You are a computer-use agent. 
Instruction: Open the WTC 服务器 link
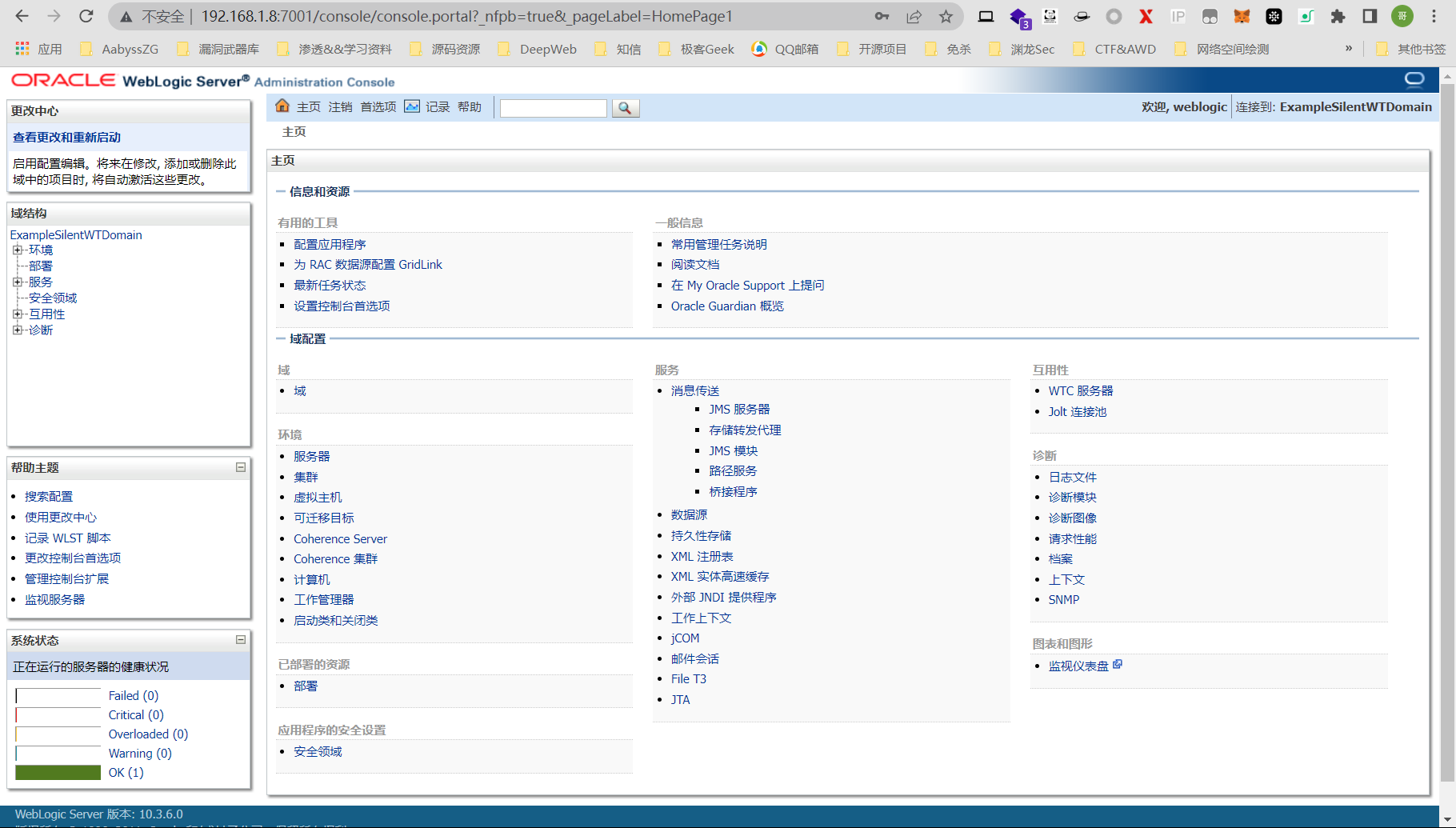1081,390
